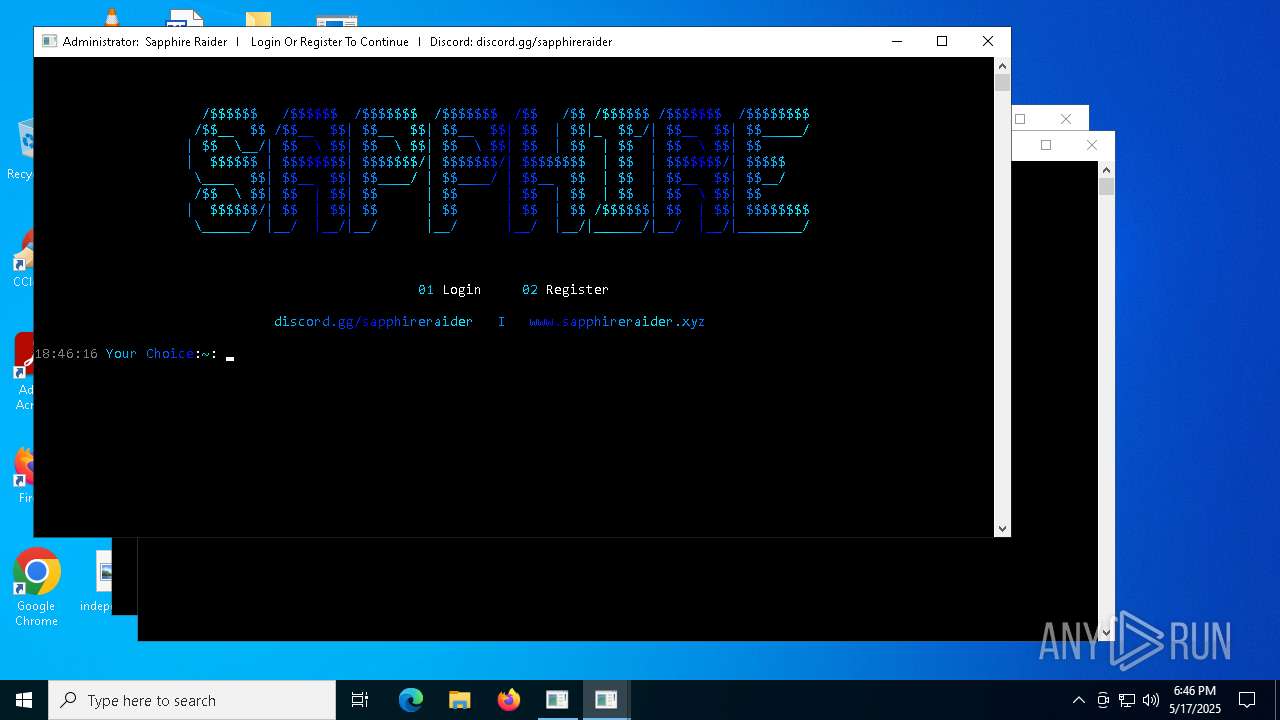Click the Sapphire Raider console scrollbar thumb

1003,83
